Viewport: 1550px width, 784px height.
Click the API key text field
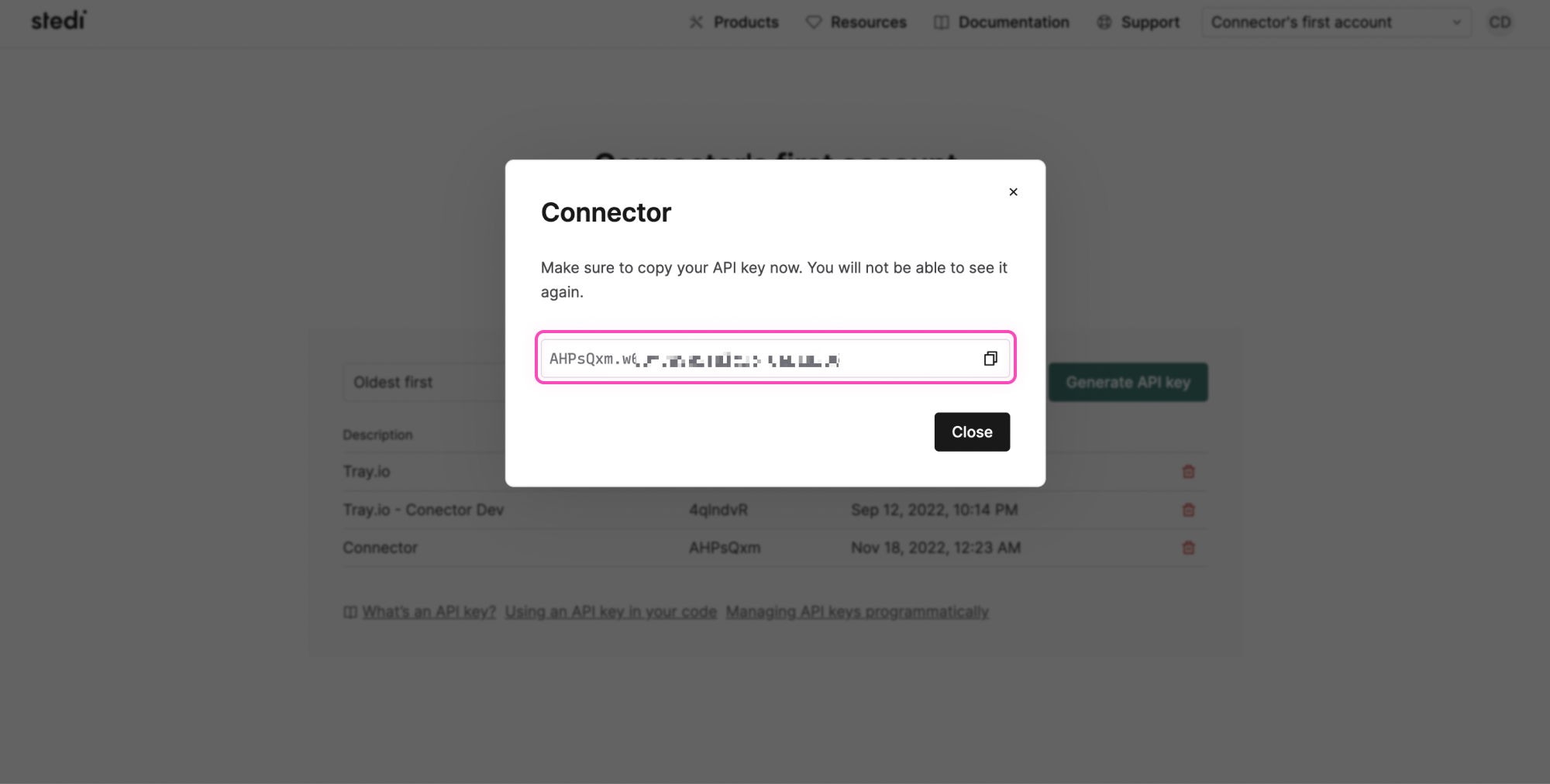click(x=759, y=359)
